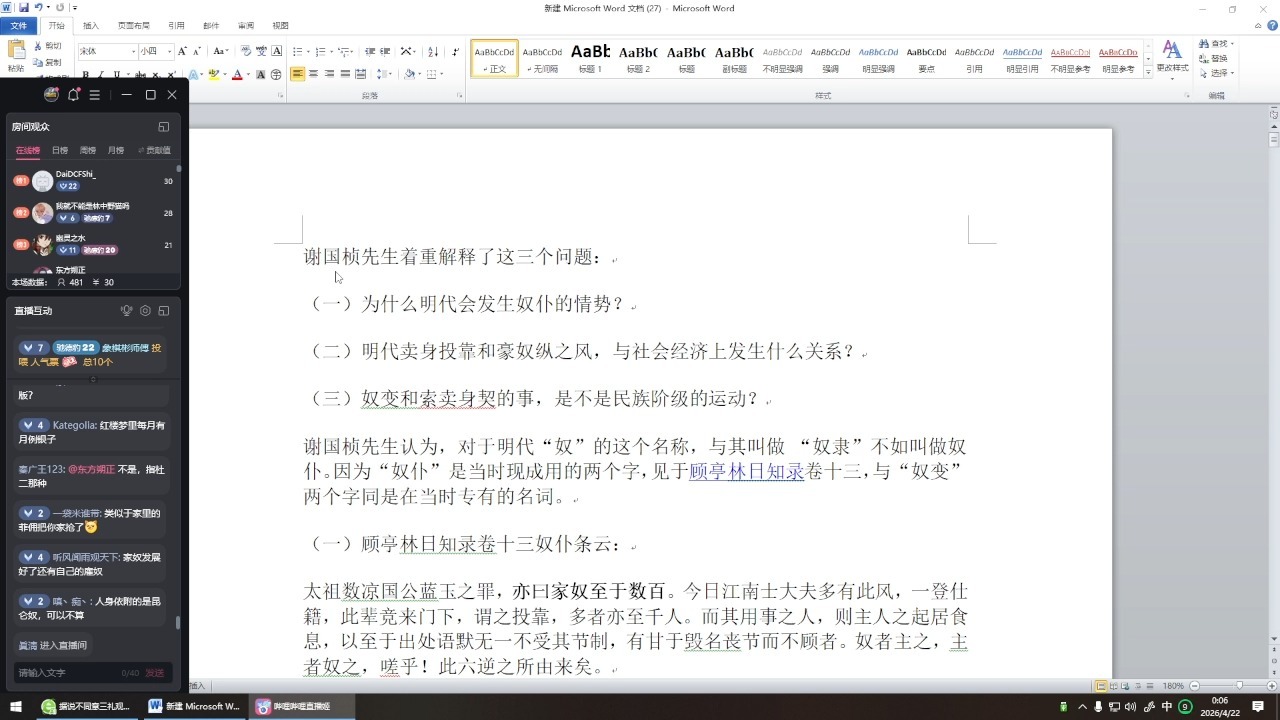
Task: Open the Word document taskbar button
Action: 195,706
